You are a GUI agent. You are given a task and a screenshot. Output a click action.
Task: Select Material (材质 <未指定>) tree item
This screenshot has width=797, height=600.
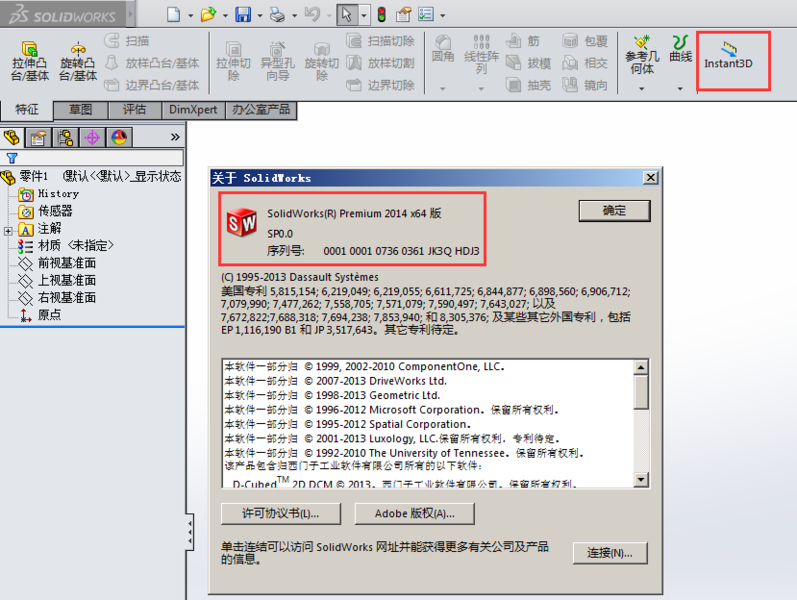click(65, 246)
